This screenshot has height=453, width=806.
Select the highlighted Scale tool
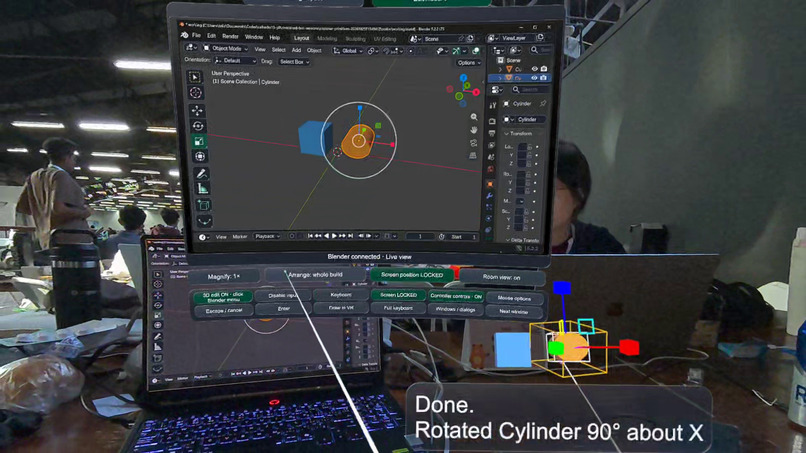point(199,141)
